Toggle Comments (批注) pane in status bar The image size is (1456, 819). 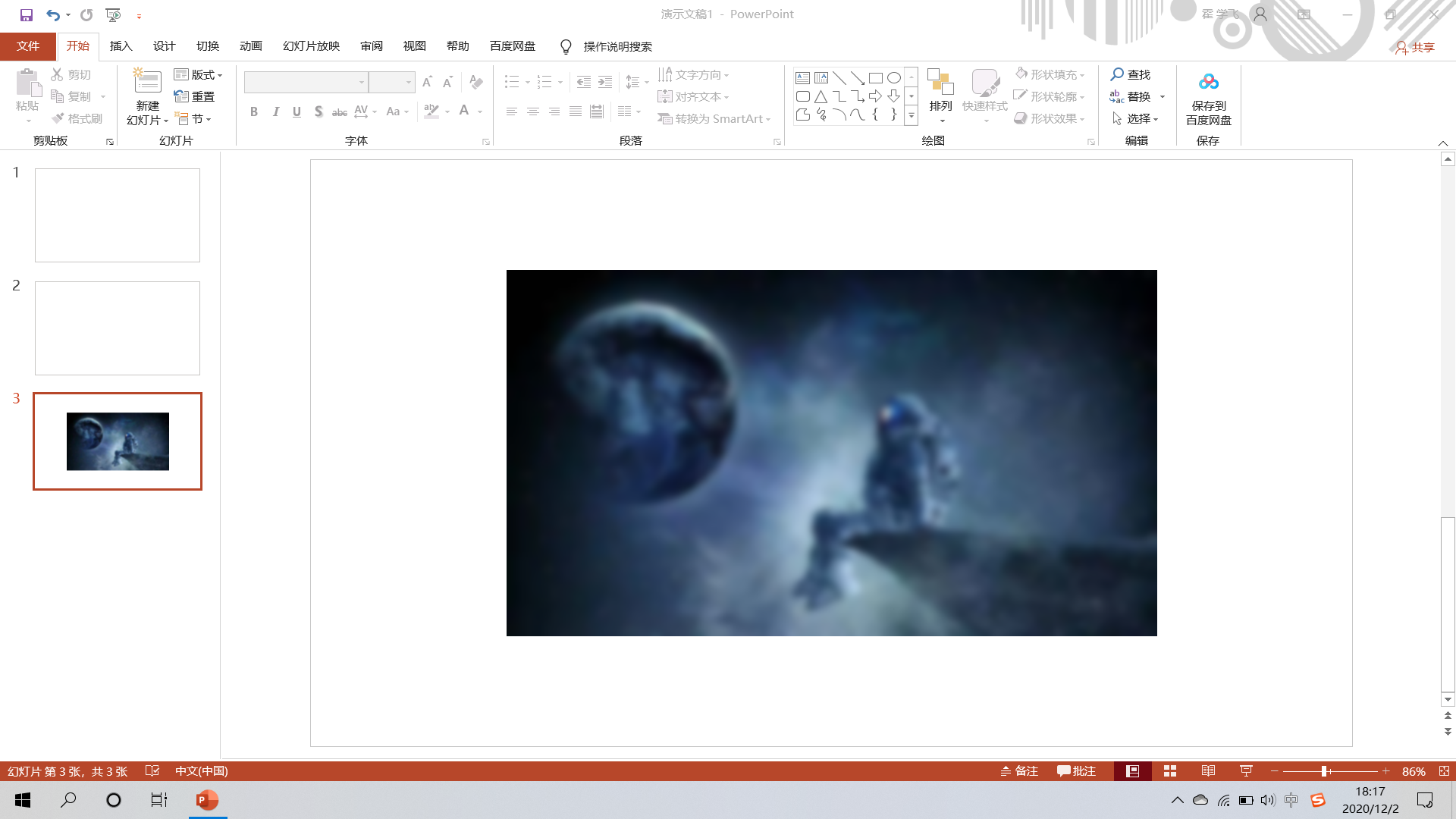point(1076,770)
